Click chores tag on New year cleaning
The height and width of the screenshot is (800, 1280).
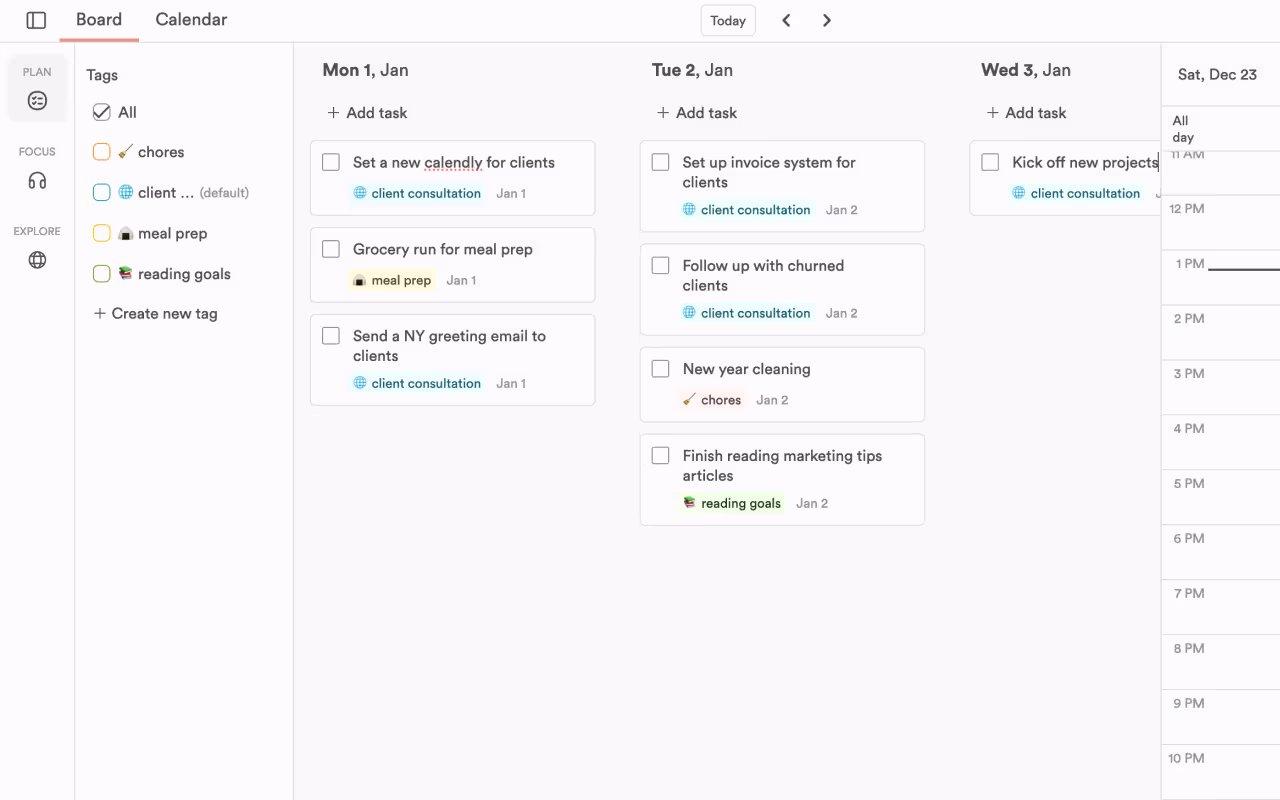pyautogui.click(x=712, y=400)
